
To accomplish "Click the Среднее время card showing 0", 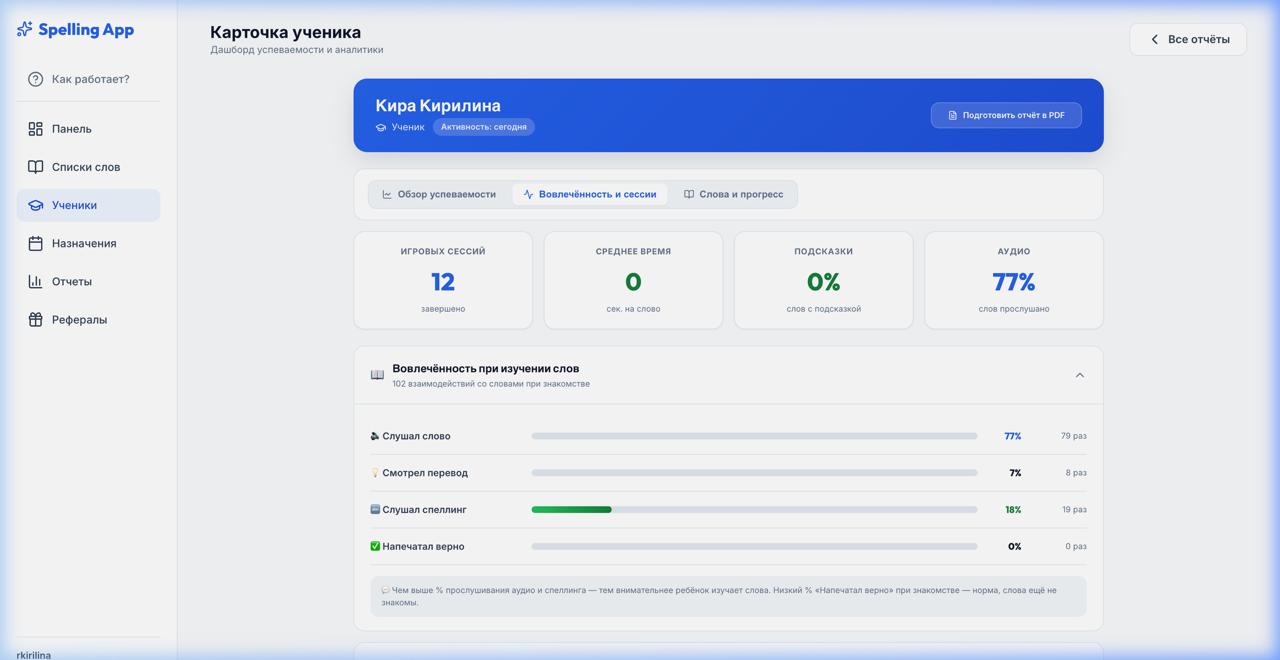I will [633, 280].
